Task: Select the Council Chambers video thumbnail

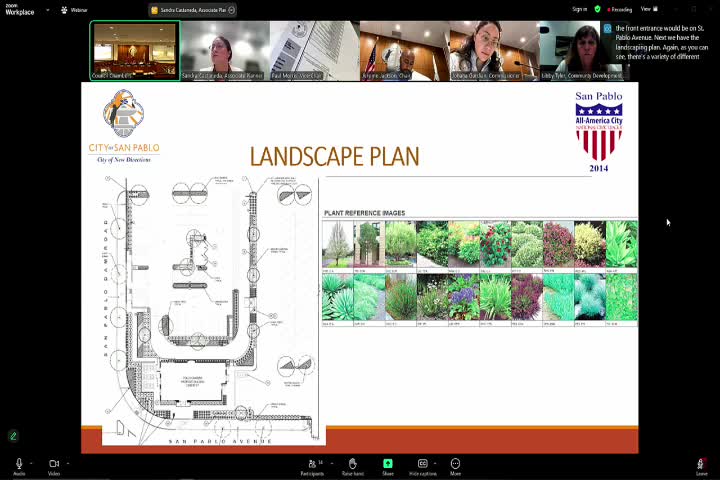Action: (x=135, y=51)
